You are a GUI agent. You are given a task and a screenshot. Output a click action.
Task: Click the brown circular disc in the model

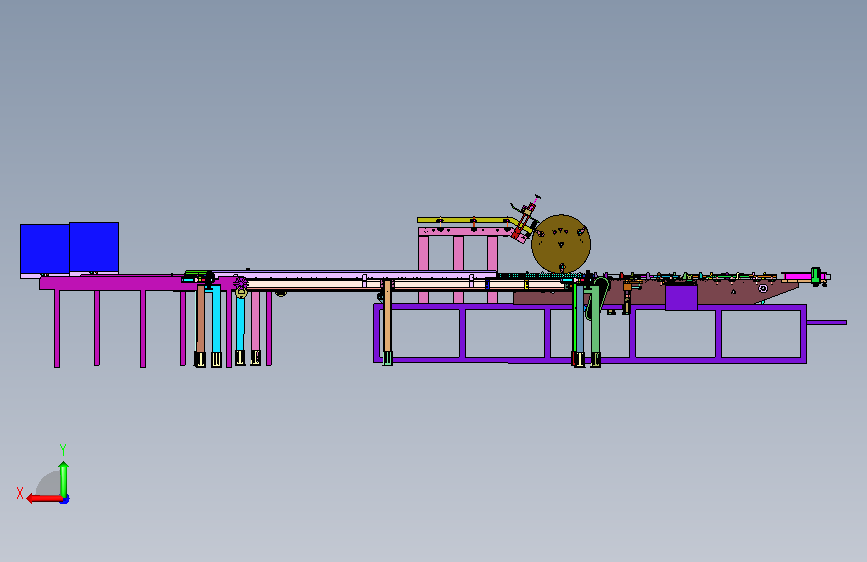click(561, 244)
